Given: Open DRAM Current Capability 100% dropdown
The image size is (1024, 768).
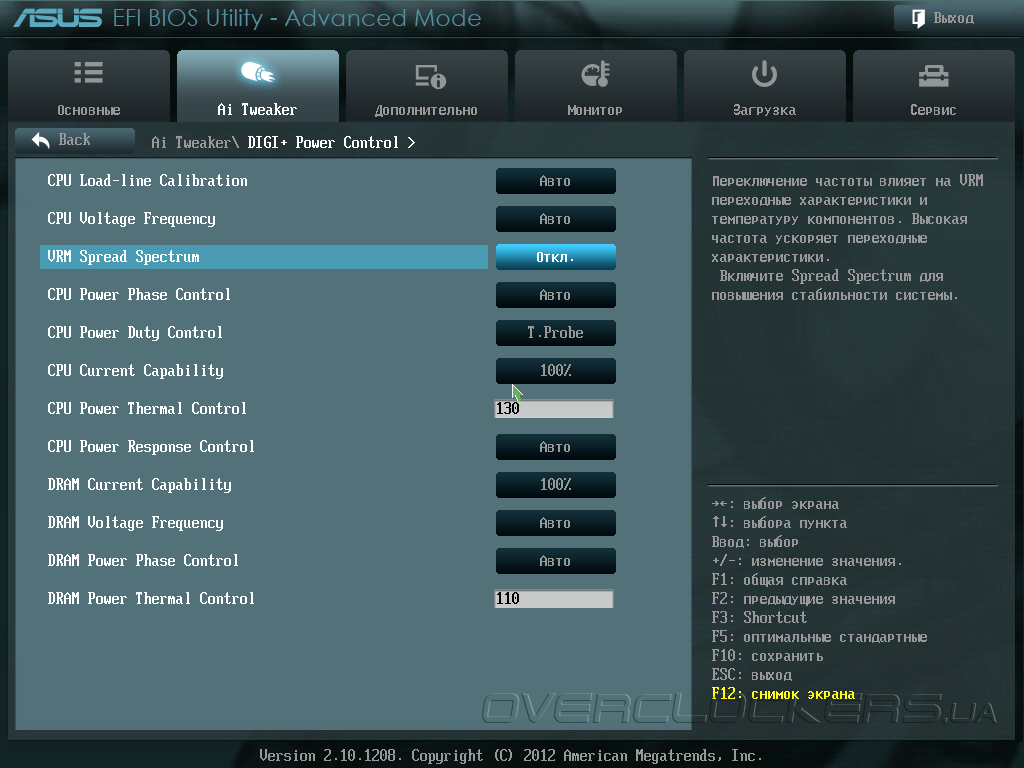Looking at the screenshot, I should [x=555, y=485].
